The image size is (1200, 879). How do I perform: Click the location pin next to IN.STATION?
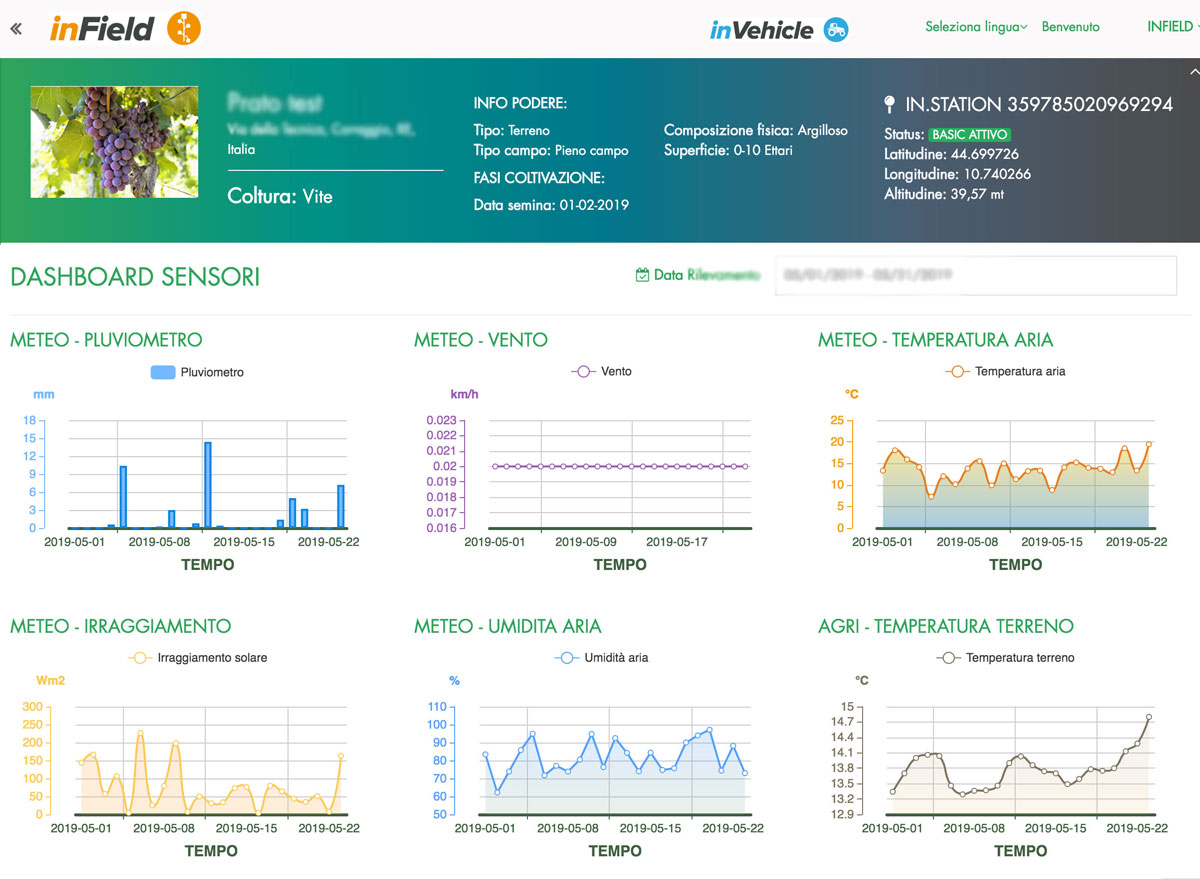[890, 105]
